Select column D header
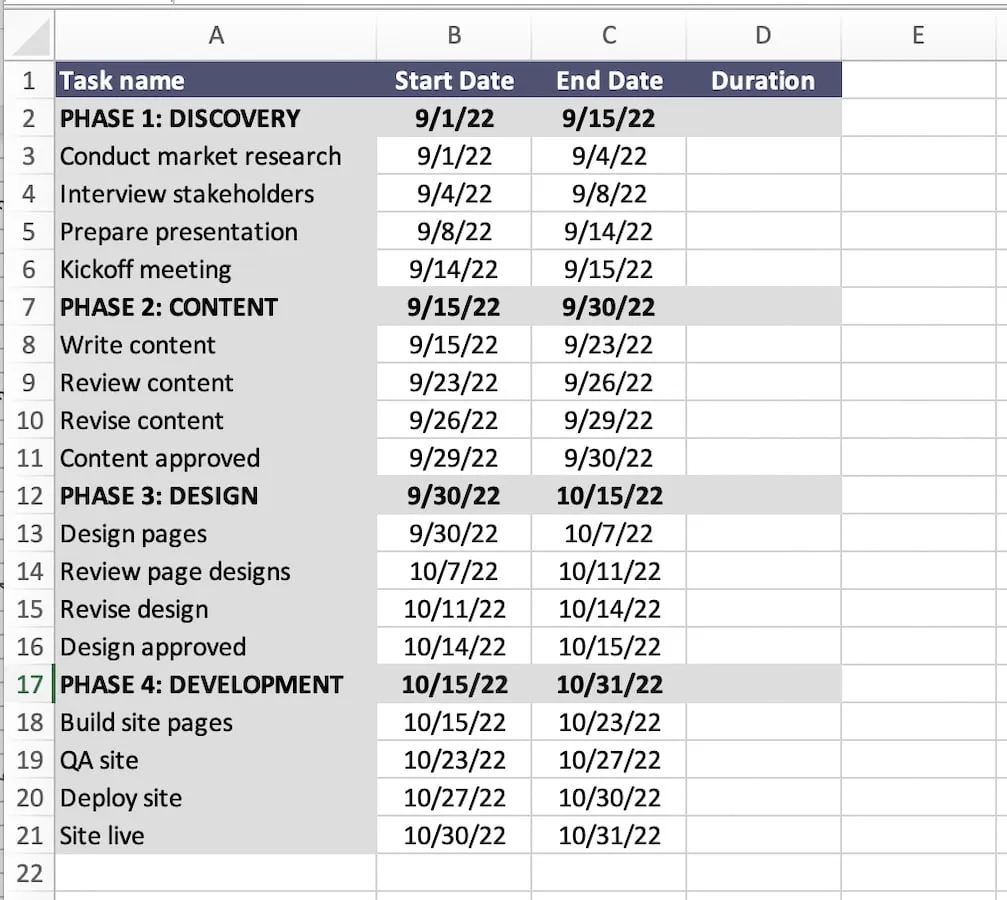This screenshot has height=900, width=1007. pyautogui.click(x=762, y=35)
